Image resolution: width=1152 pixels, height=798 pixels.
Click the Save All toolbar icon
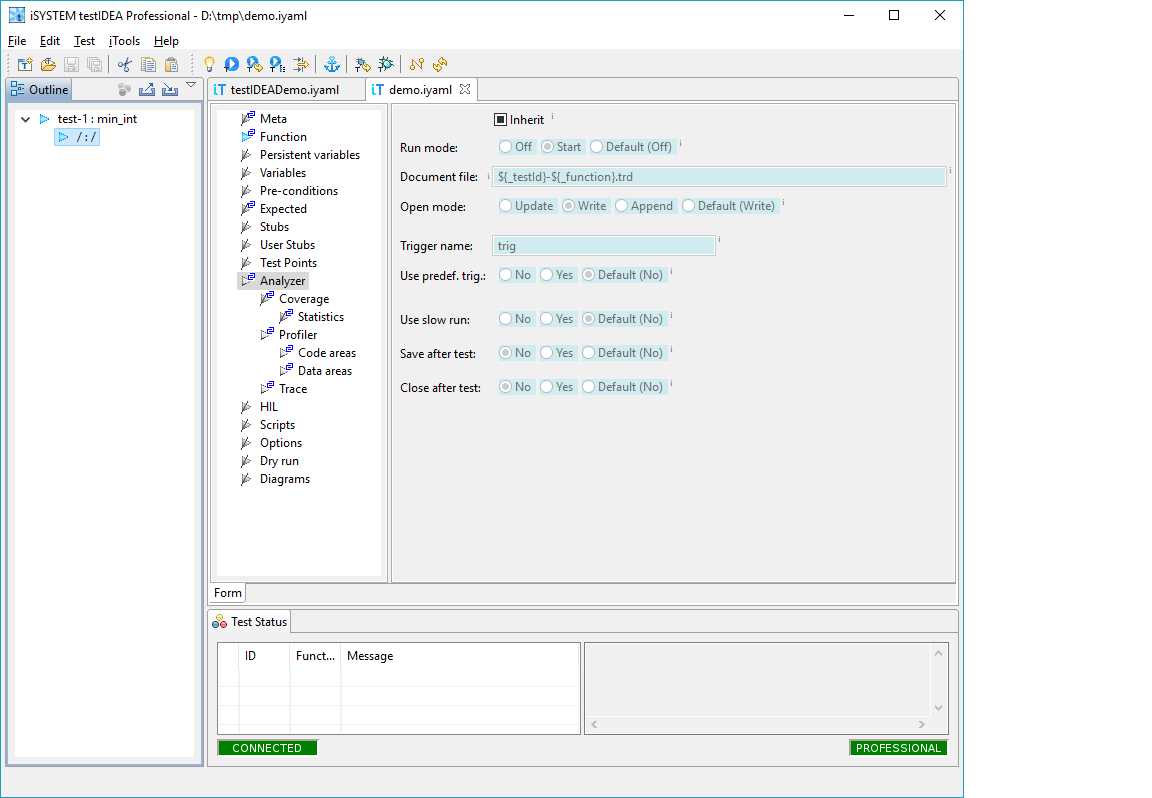pos(95,65)
